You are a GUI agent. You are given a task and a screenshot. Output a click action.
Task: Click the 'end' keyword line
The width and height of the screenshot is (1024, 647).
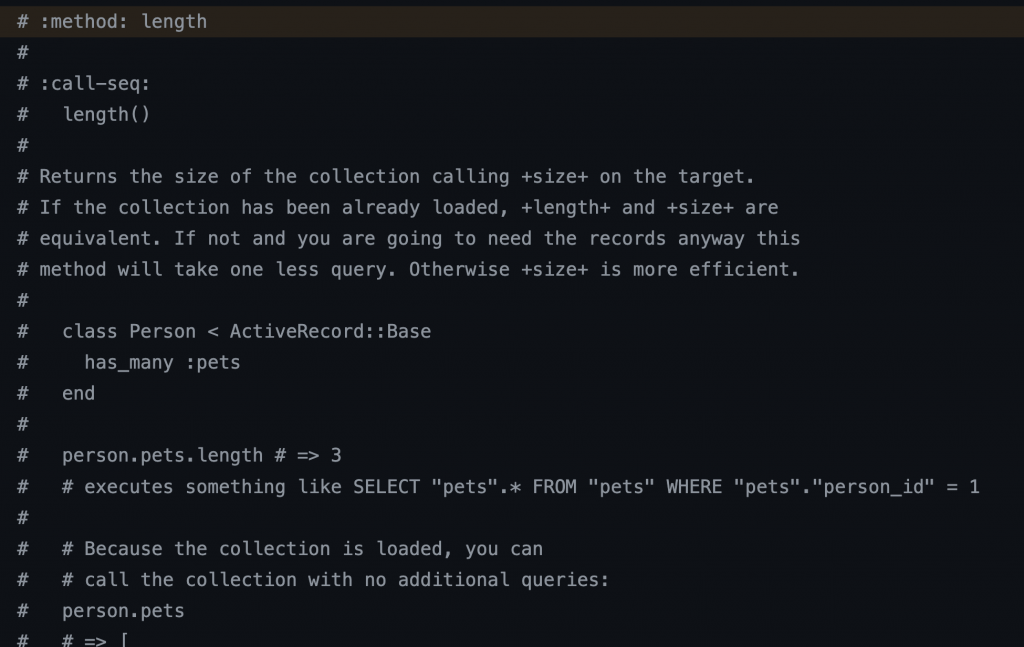[78, 393]
